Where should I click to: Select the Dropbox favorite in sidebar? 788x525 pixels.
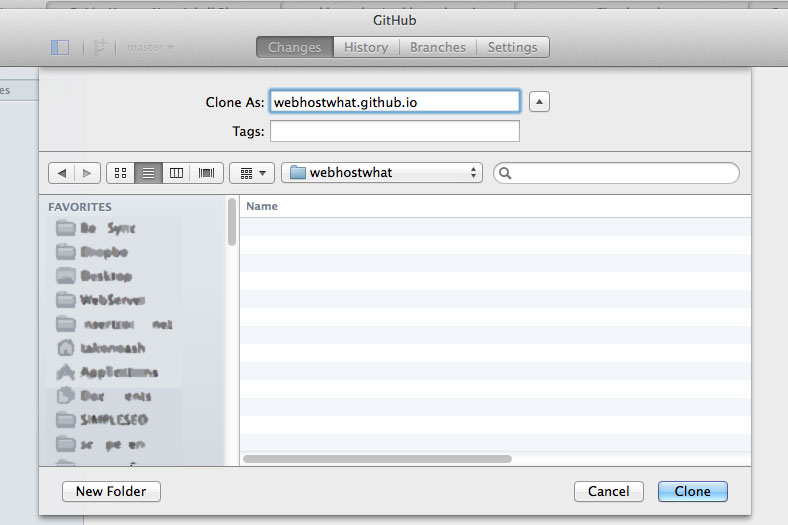tap(92, 252)
